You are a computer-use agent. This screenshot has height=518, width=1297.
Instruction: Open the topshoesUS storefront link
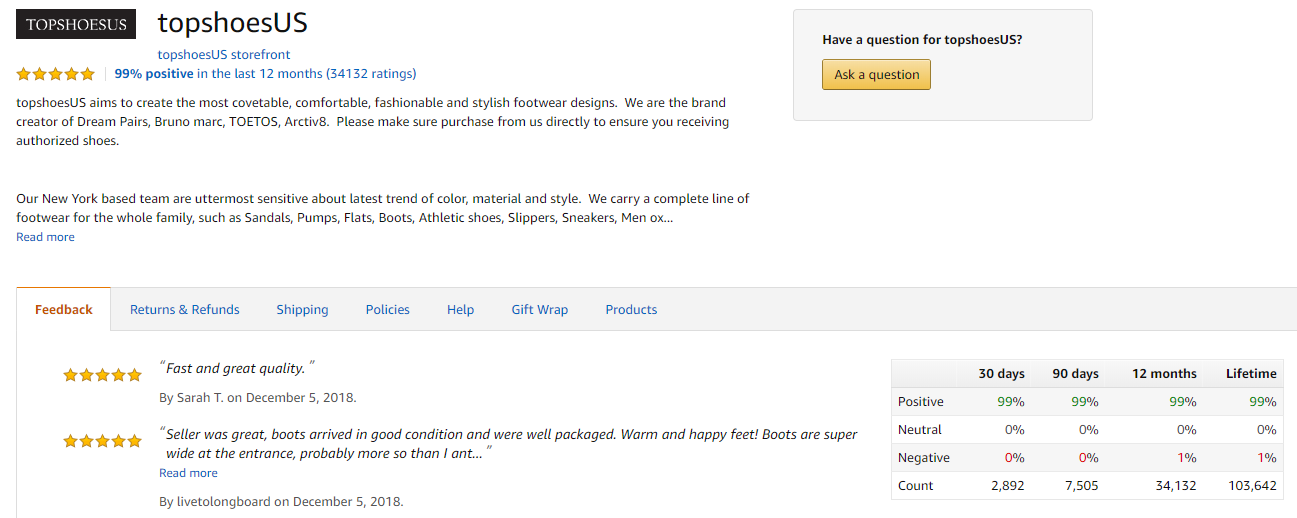[x=224, y=54]
